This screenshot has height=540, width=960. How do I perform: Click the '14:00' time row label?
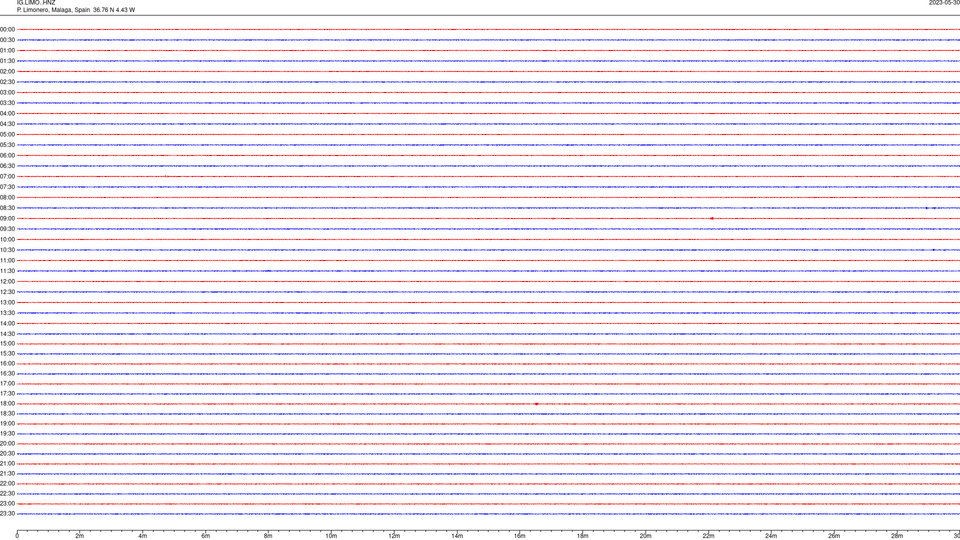(x=7, y=323)
